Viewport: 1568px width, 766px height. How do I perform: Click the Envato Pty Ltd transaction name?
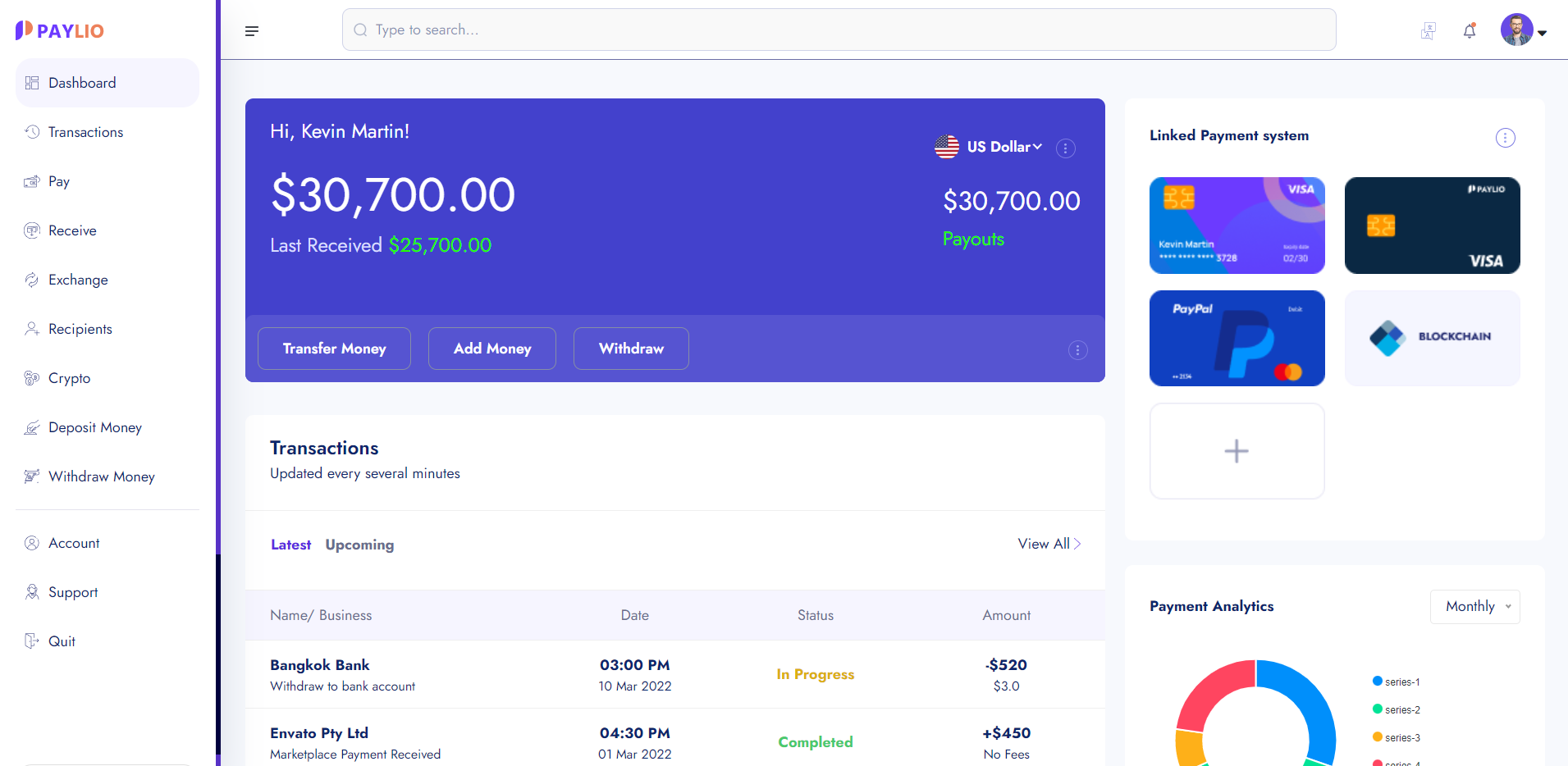pos(319,733)
